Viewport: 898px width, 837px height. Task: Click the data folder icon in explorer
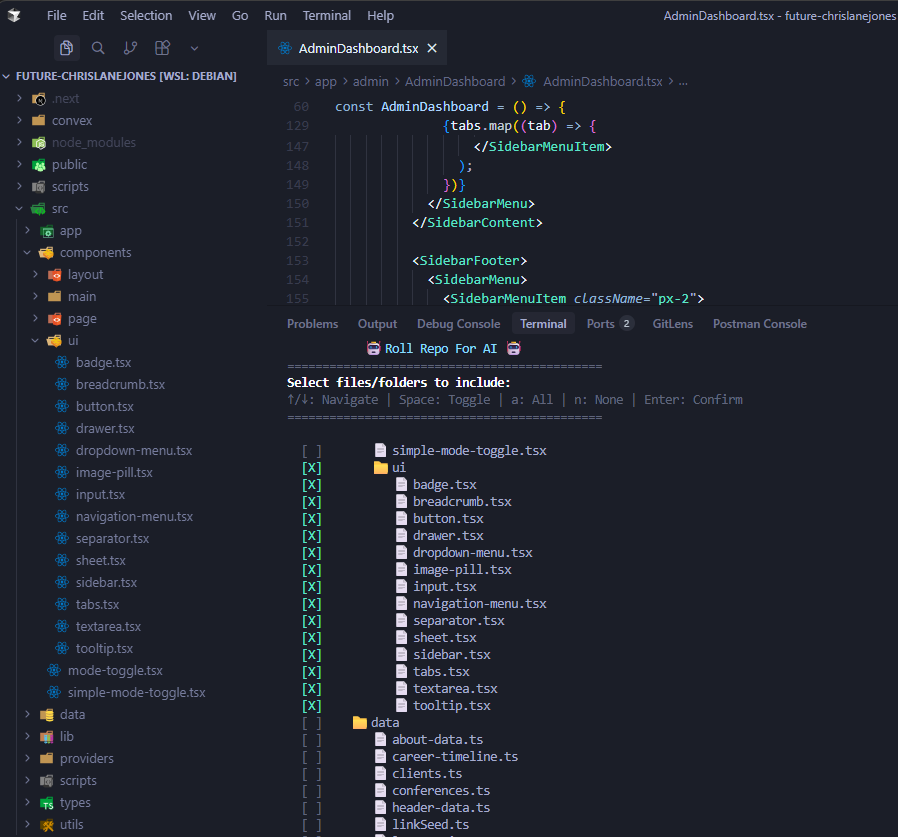47,715
